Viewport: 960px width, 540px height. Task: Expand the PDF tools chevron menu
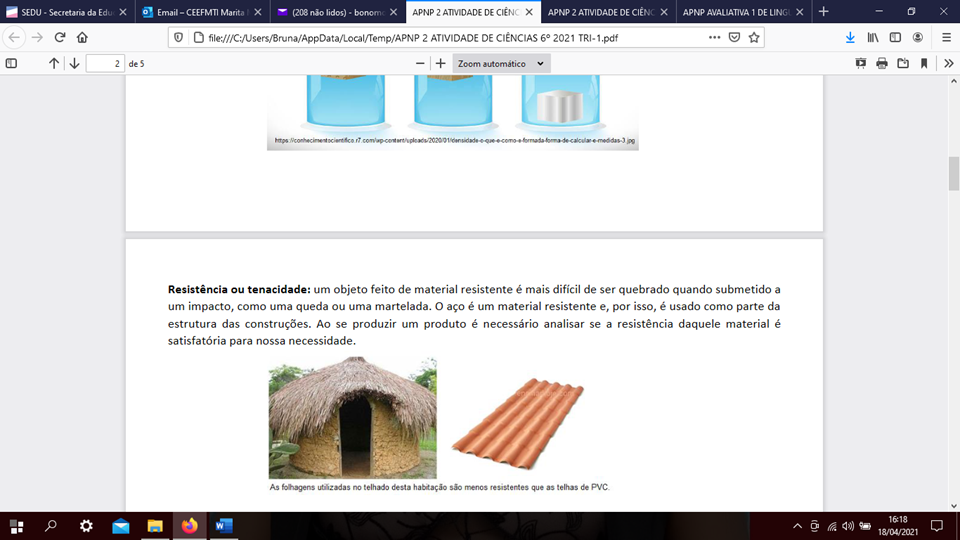pos(948,63)
